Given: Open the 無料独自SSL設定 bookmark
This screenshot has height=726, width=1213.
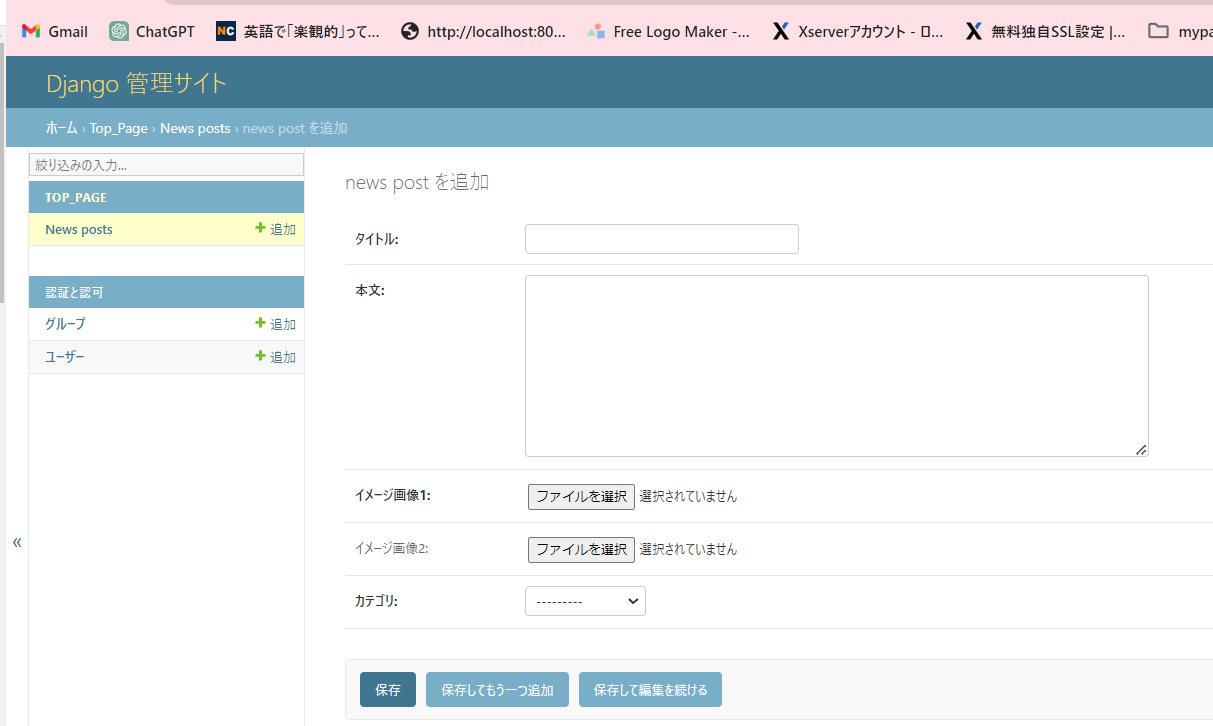Looking at the screenshot, I should pyautogui.click(x=974, y=31).
